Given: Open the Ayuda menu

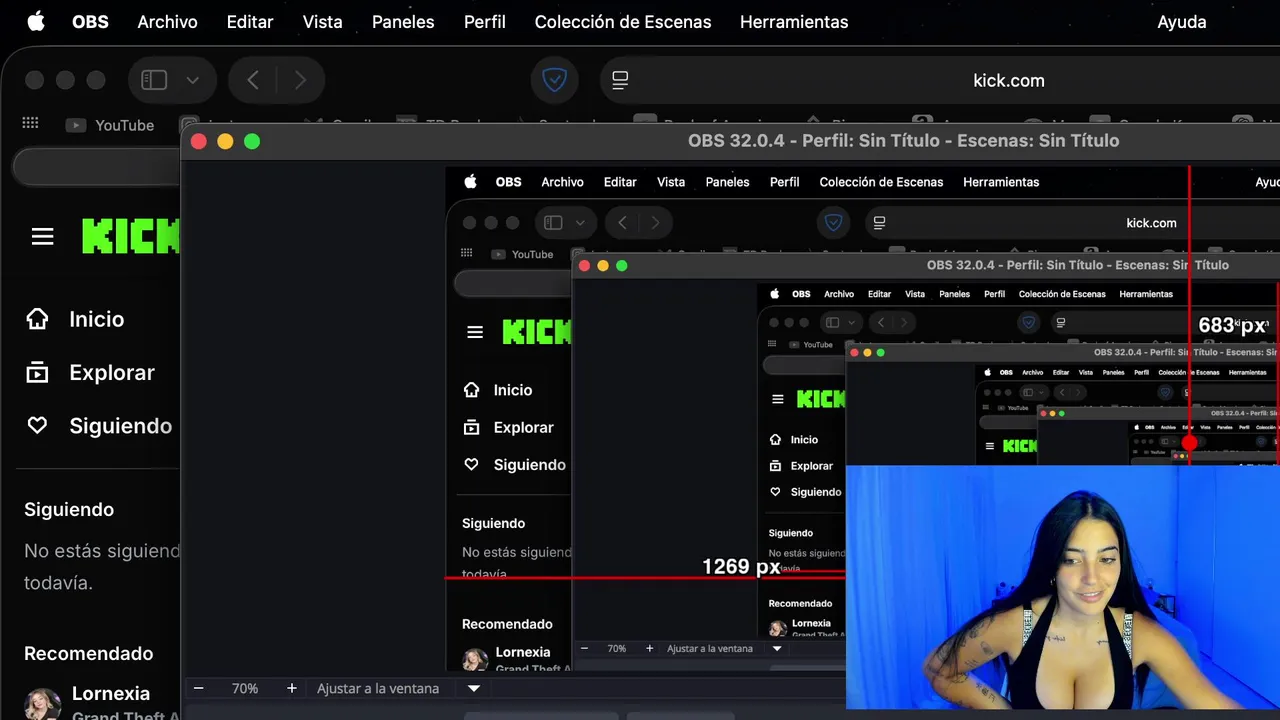Looking at the screenshot, I should [1182, 22].
